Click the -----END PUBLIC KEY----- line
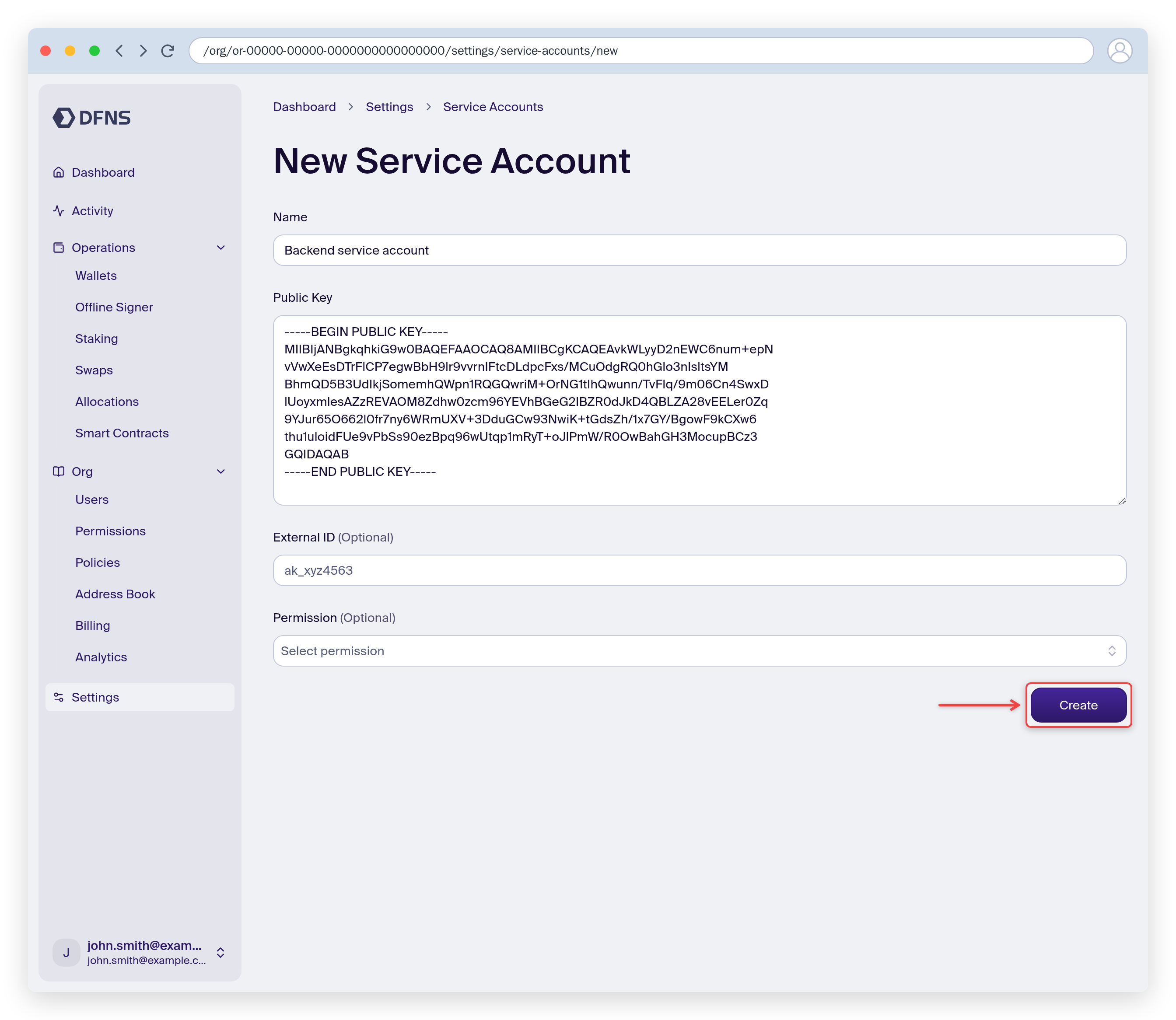The height and width of the screenshot is (1020, 1176). point(360,472)
